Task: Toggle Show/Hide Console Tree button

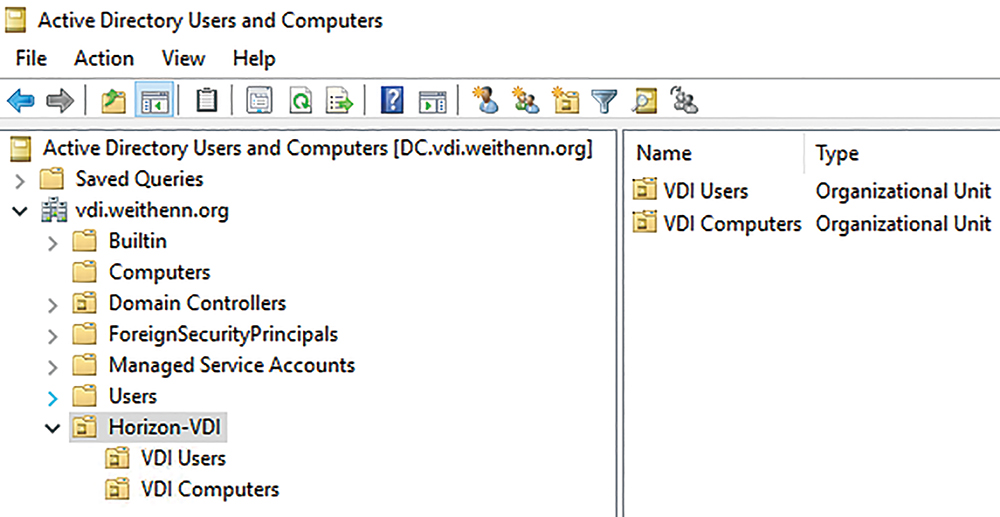Action: point(154,101)
